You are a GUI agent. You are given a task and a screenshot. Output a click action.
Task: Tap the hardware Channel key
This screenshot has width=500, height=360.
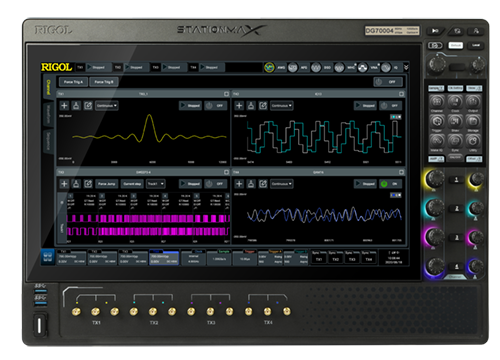[x=437, y=101]
